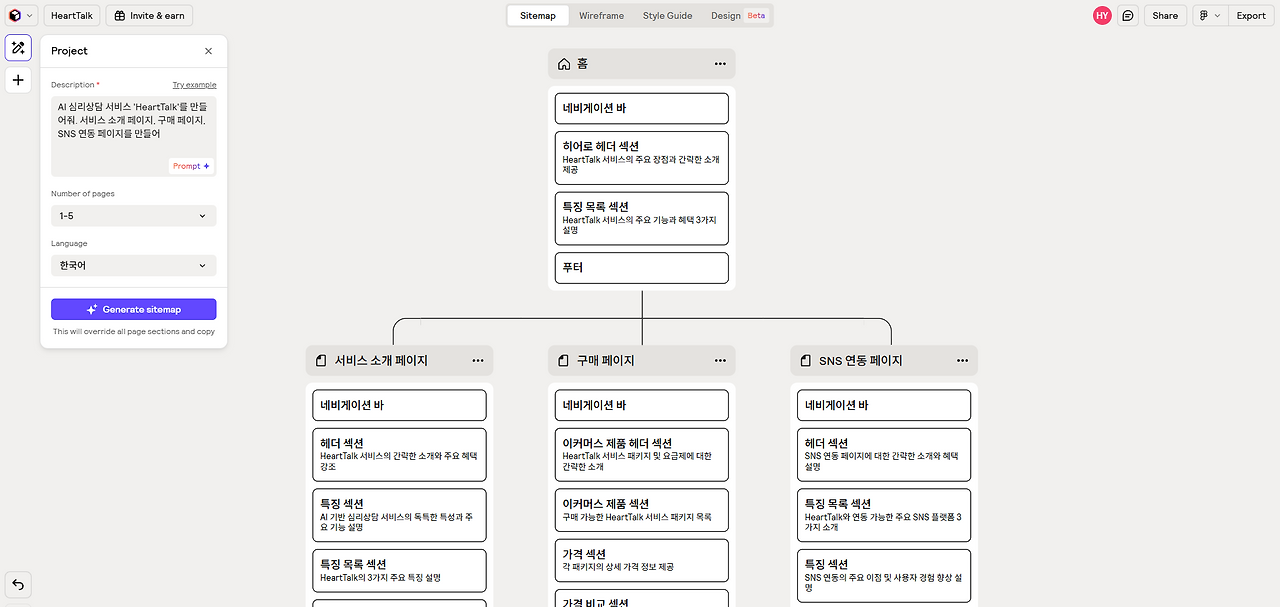Select 특징 섹션 card in 서비스 소개 페이지
This screenshot has height=607, width=1280.
coord(399,515)
